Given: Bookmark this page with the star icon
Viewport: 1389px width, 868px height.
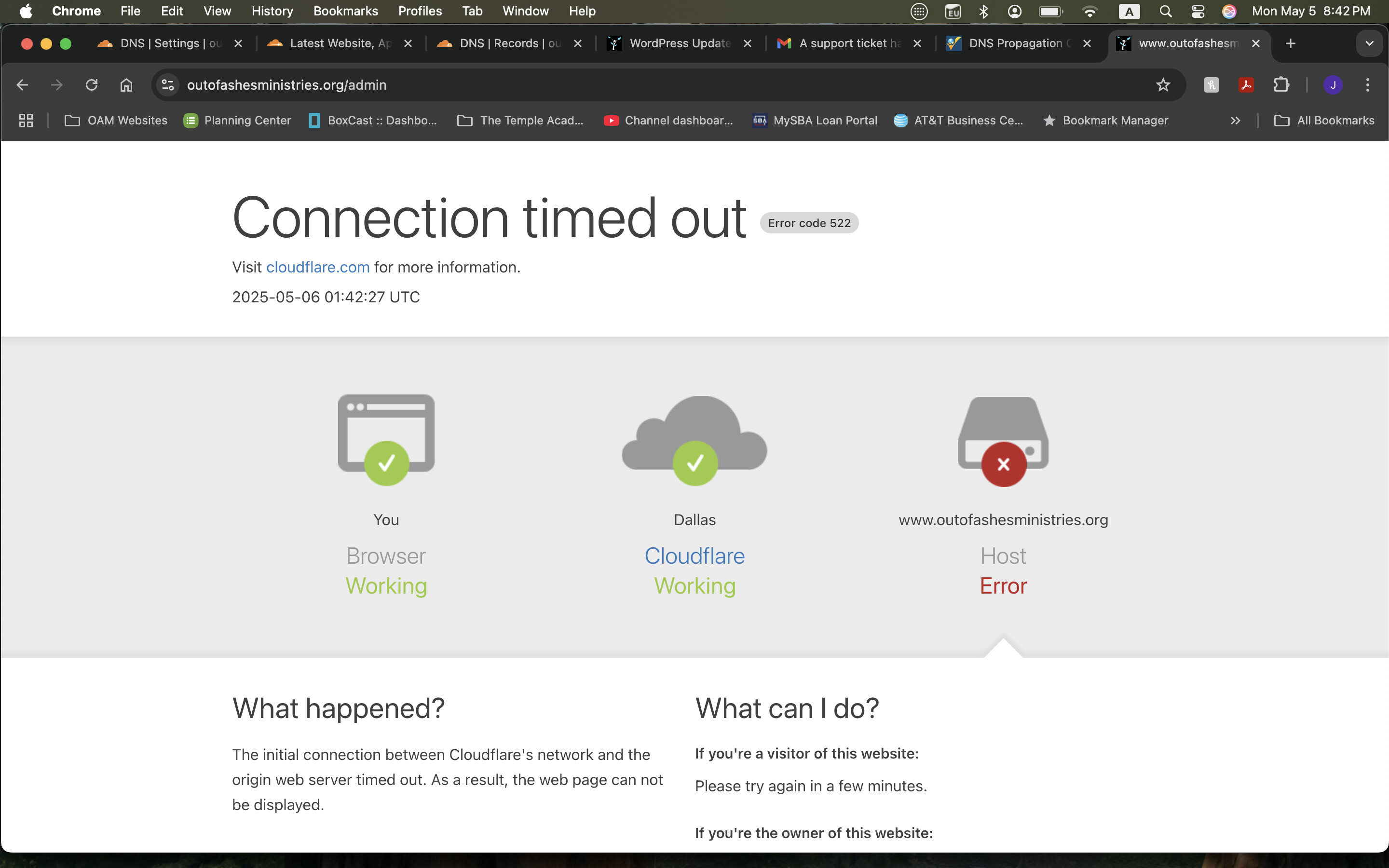Looking at the screenshot, I should [x=1163, y=85].
